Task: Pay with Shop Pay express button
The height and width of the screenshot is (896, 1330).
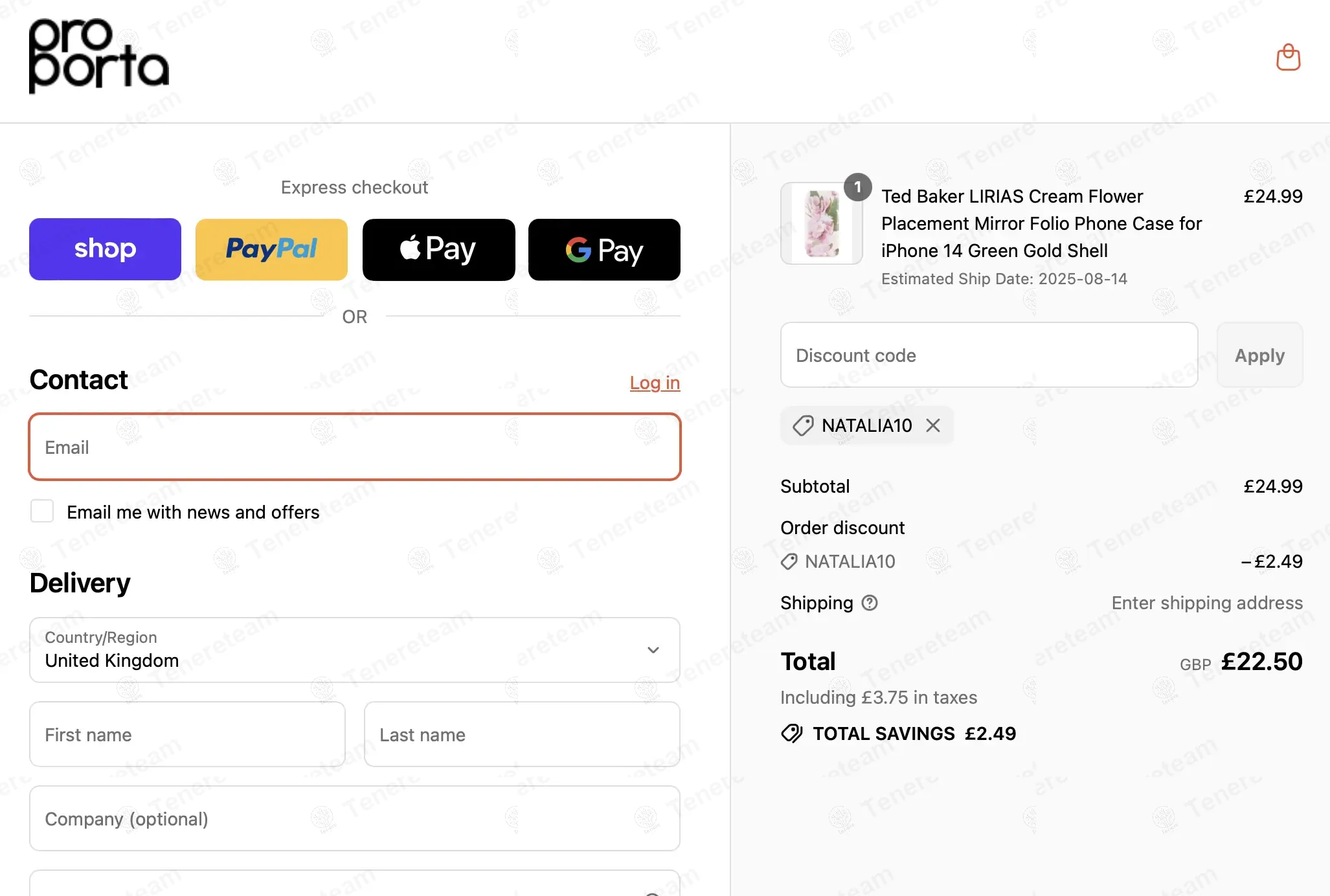Action: click(105, 249)
